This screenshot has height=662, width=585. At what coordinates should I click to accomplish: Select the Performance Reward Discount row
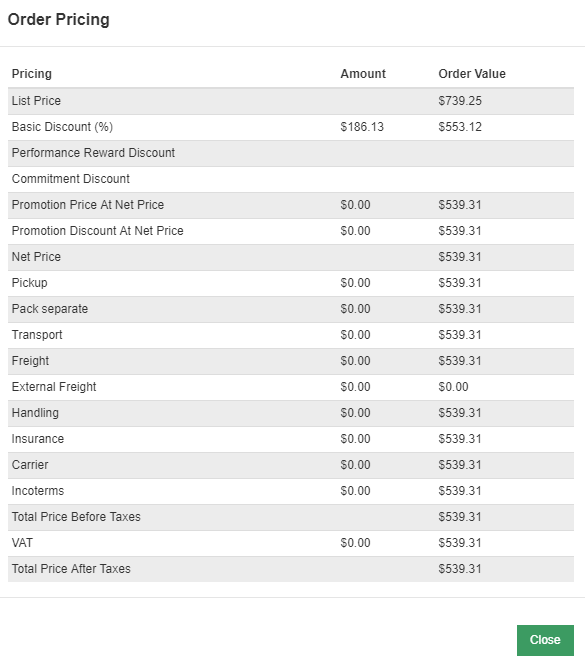coord(291,153)
